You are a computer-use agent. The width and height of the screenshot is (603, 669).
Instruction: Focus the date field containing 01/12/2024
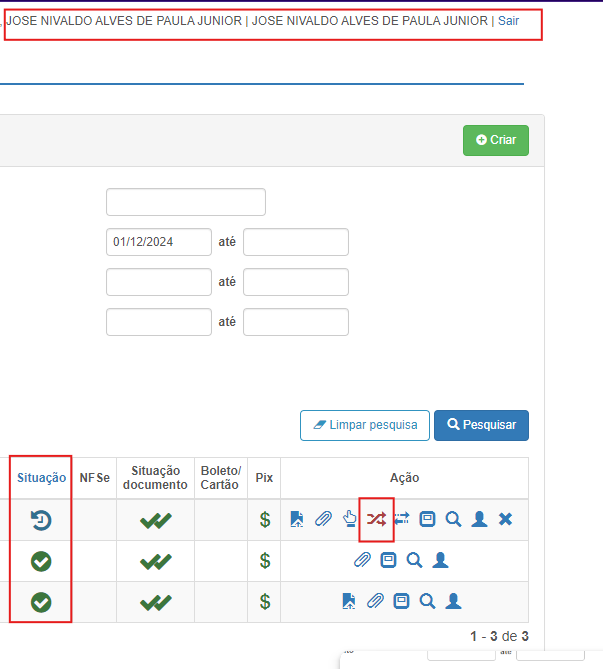(158, 242)
